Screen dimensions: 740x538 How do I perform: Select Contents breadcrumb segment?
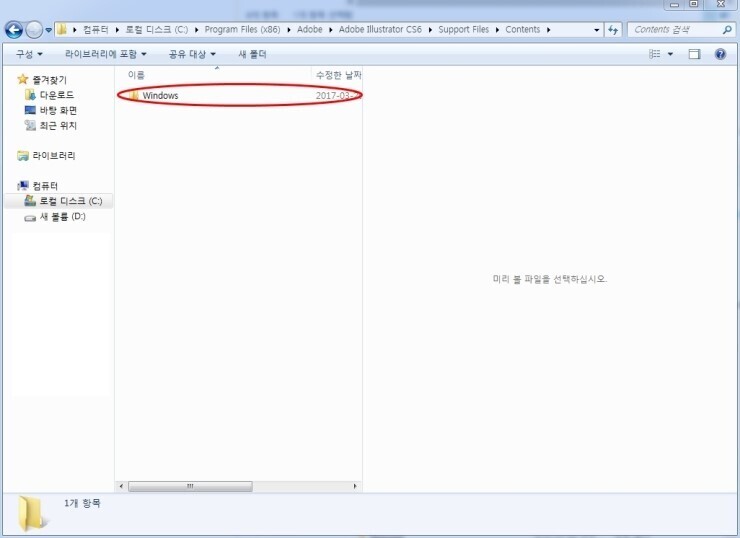[x=522, y=30]
